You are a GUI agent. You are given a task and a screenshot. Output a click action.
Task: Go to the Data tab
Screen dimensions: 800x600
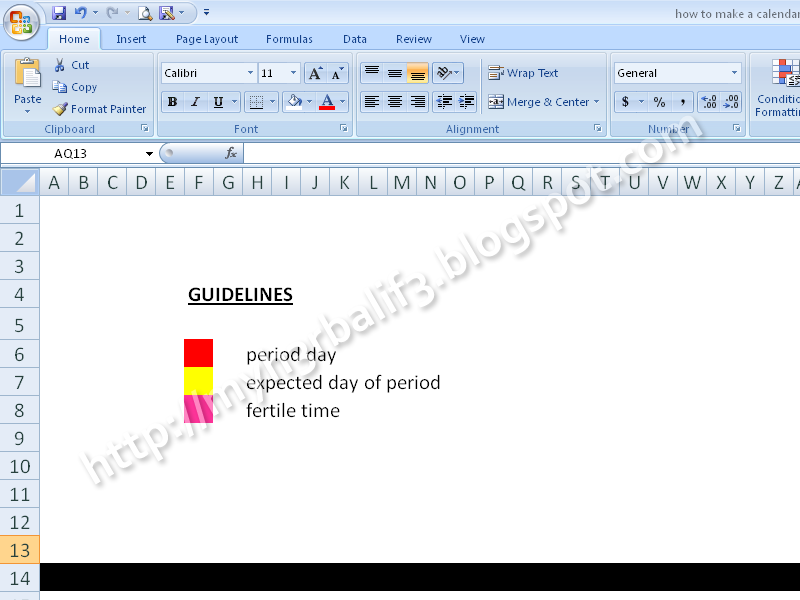[355, 39]
